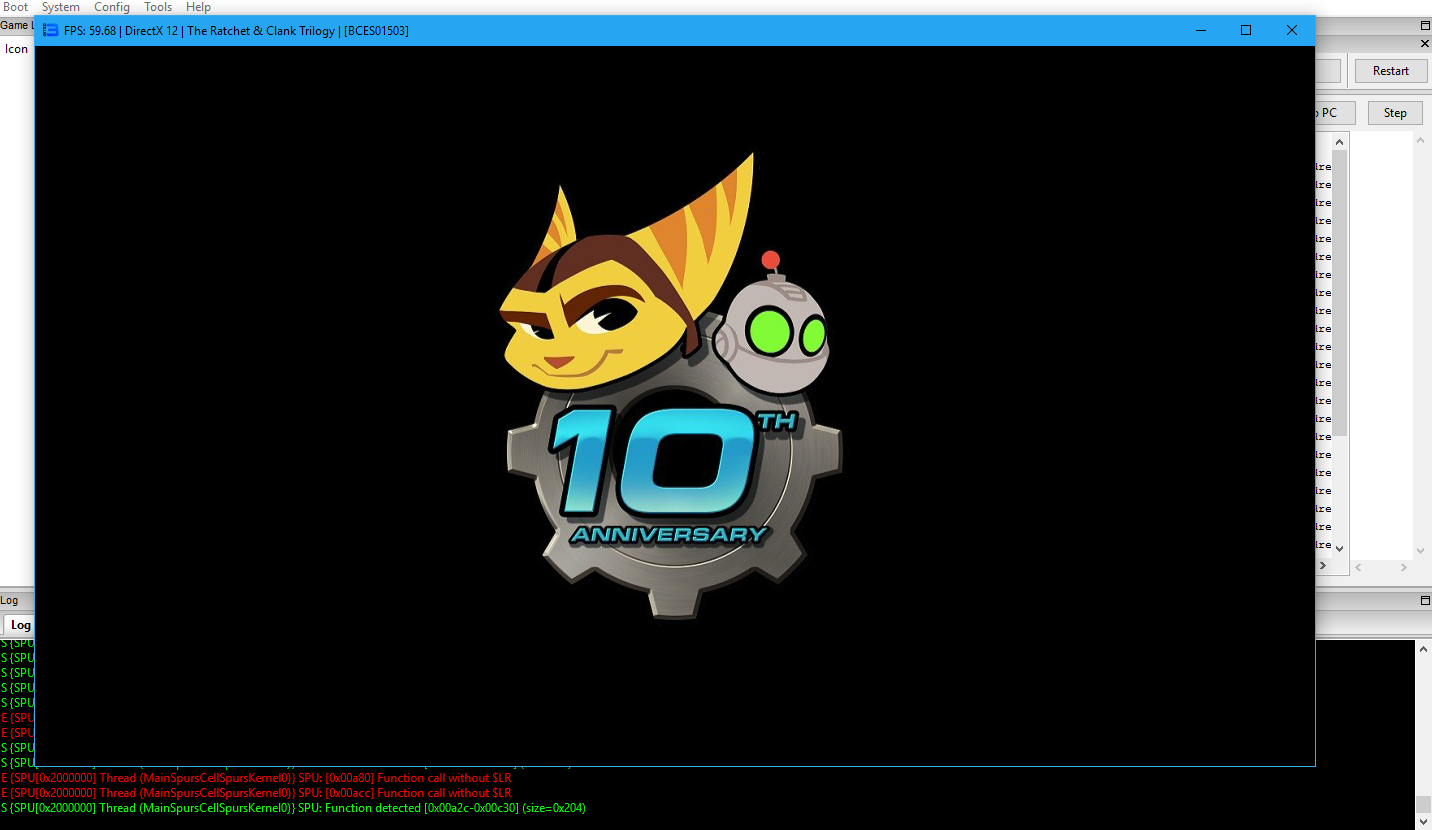Open the Help menu
The width and height of the screenshot is (1432, 830).
coord(198,7)
